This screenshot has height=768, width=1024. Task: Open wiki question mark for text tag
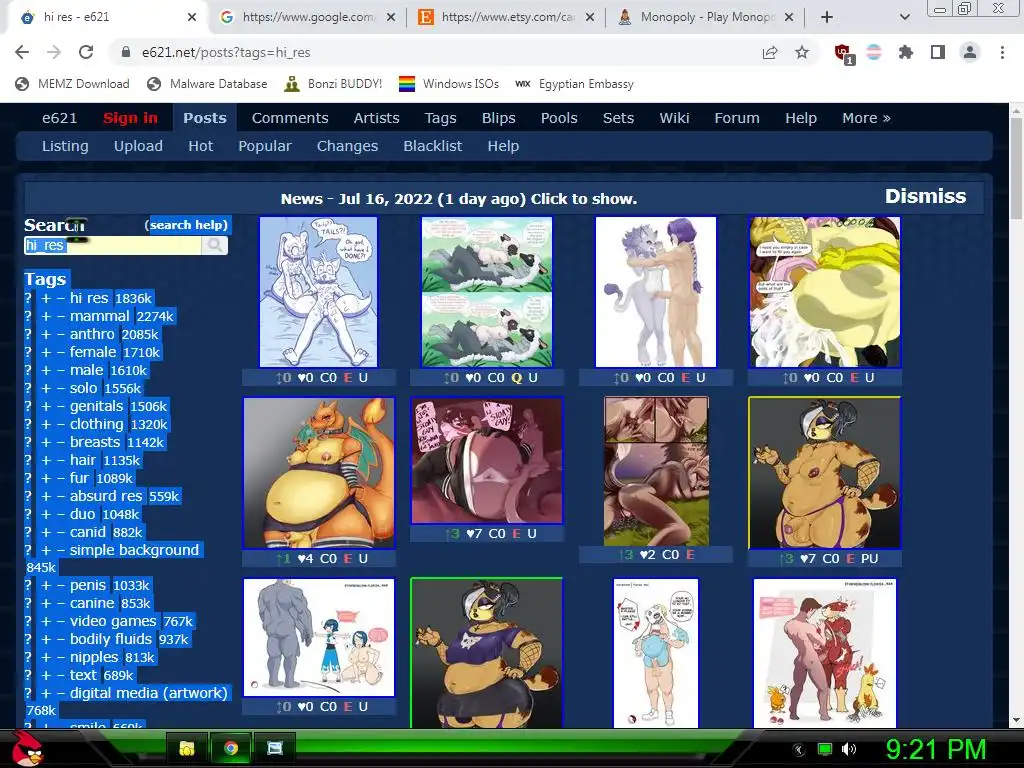[x=28, y=675]
